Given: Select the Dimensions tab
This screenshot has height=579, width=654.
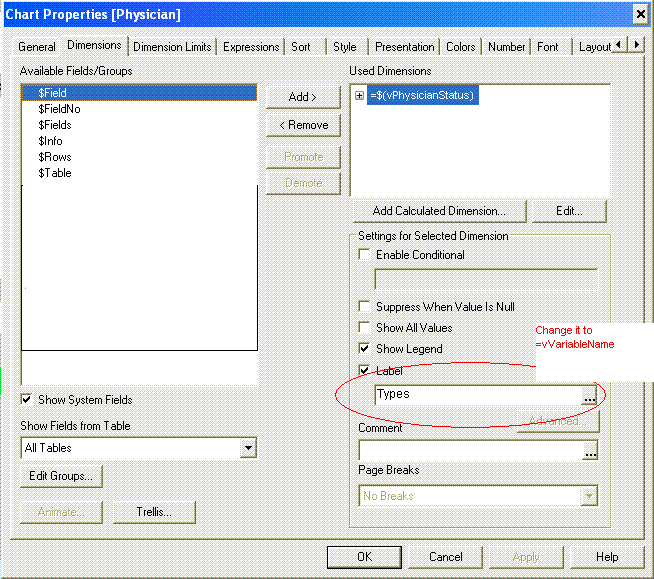Looking at the screenshot, I should click(94, 45).
